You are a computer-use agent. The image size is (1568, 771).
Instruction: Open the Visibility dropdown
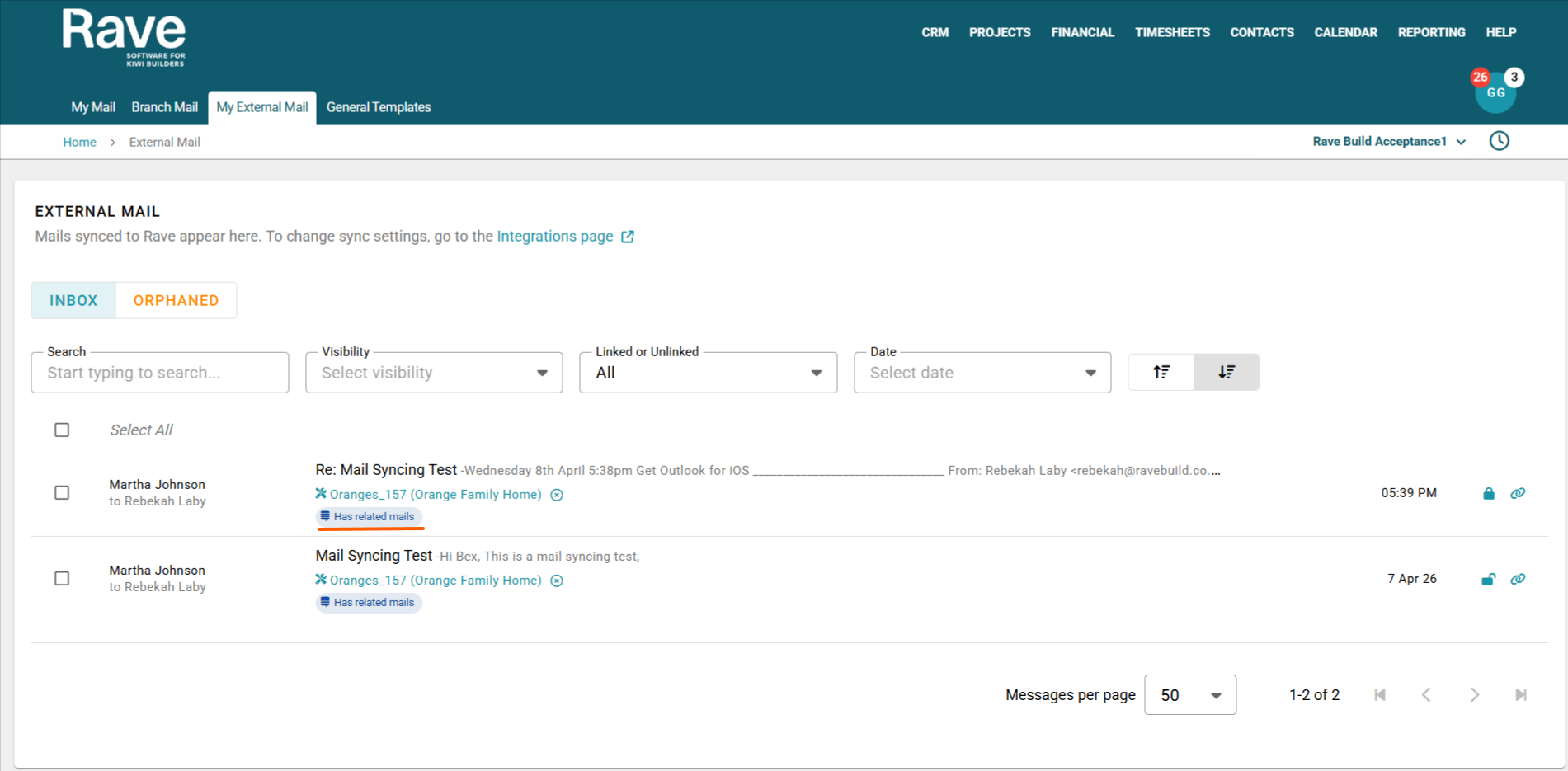pyautogui.click(x=434, y=373)
